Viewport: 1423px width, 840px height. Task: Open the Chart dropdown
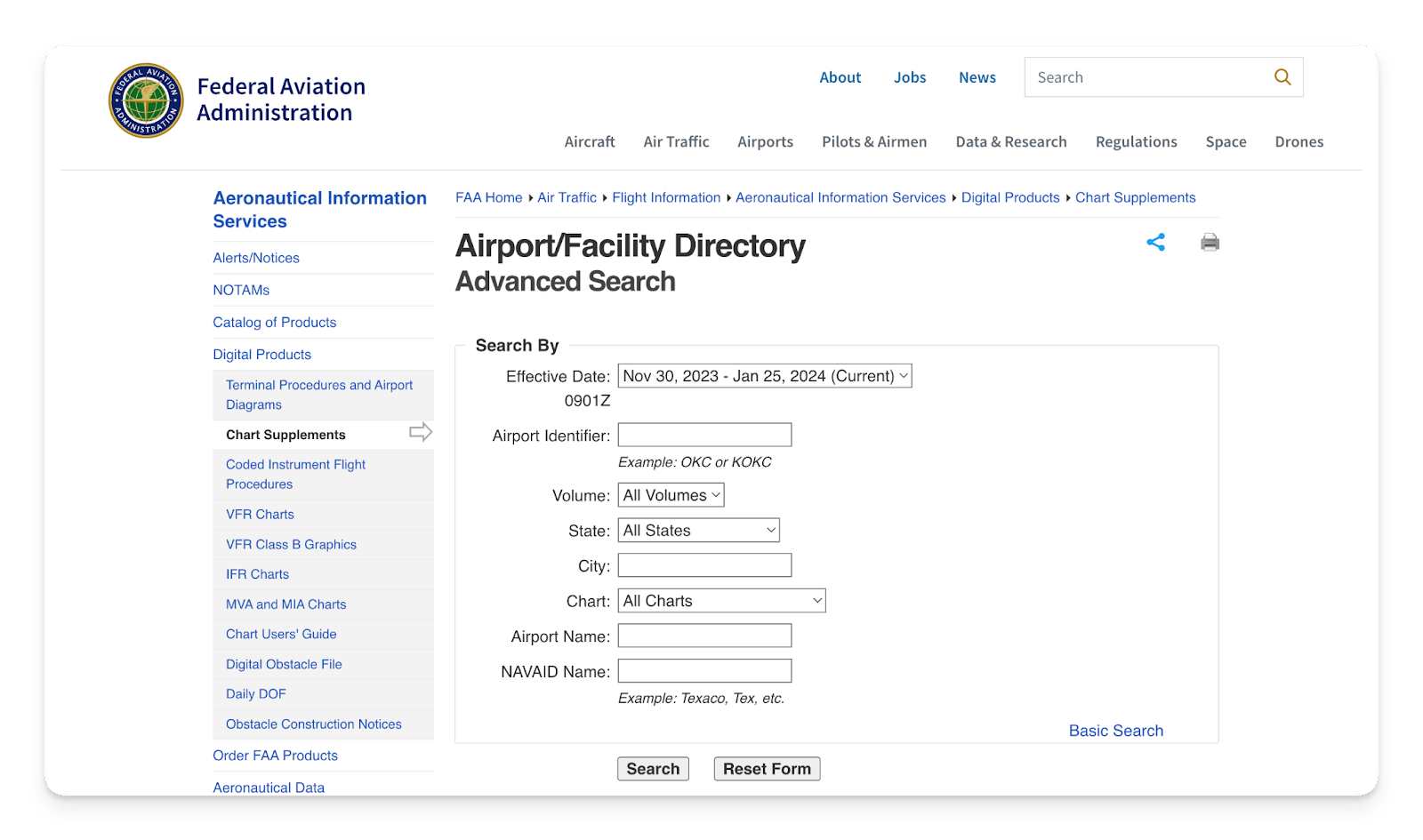coord(722,601)
